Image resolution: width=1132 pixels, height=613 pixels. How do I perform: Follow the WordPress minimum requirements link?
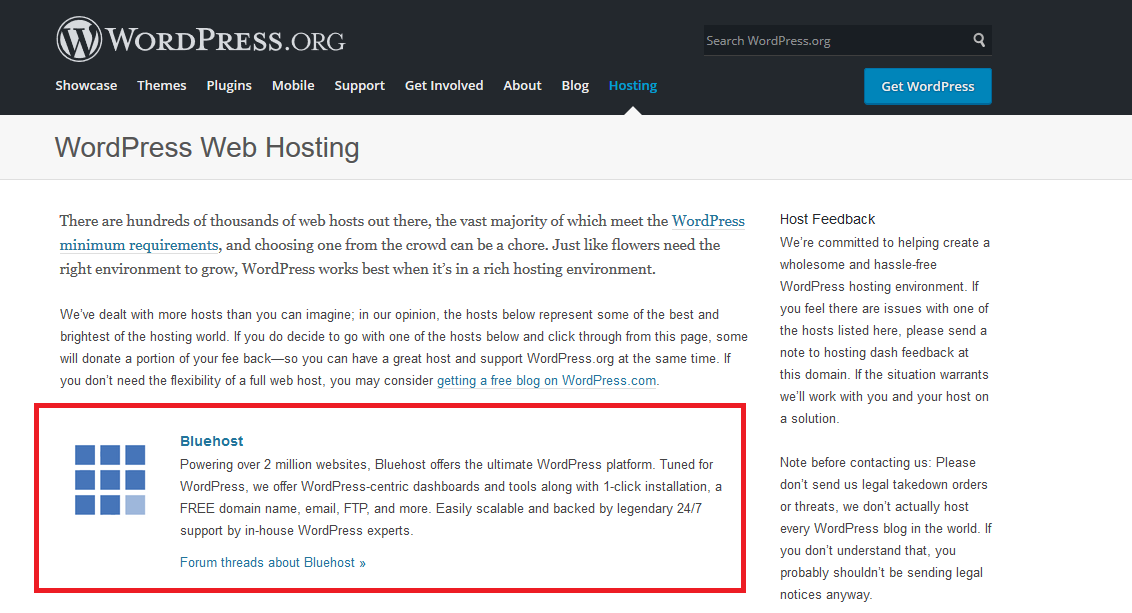point(402,232)
